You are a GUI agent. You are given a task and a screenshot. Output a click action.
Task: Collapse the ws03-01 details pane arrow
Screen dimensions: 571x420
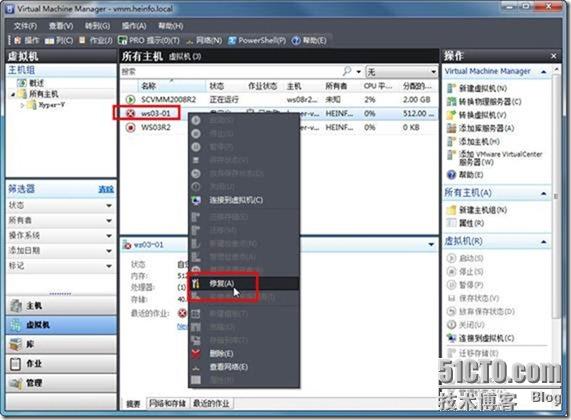point(431,244)
